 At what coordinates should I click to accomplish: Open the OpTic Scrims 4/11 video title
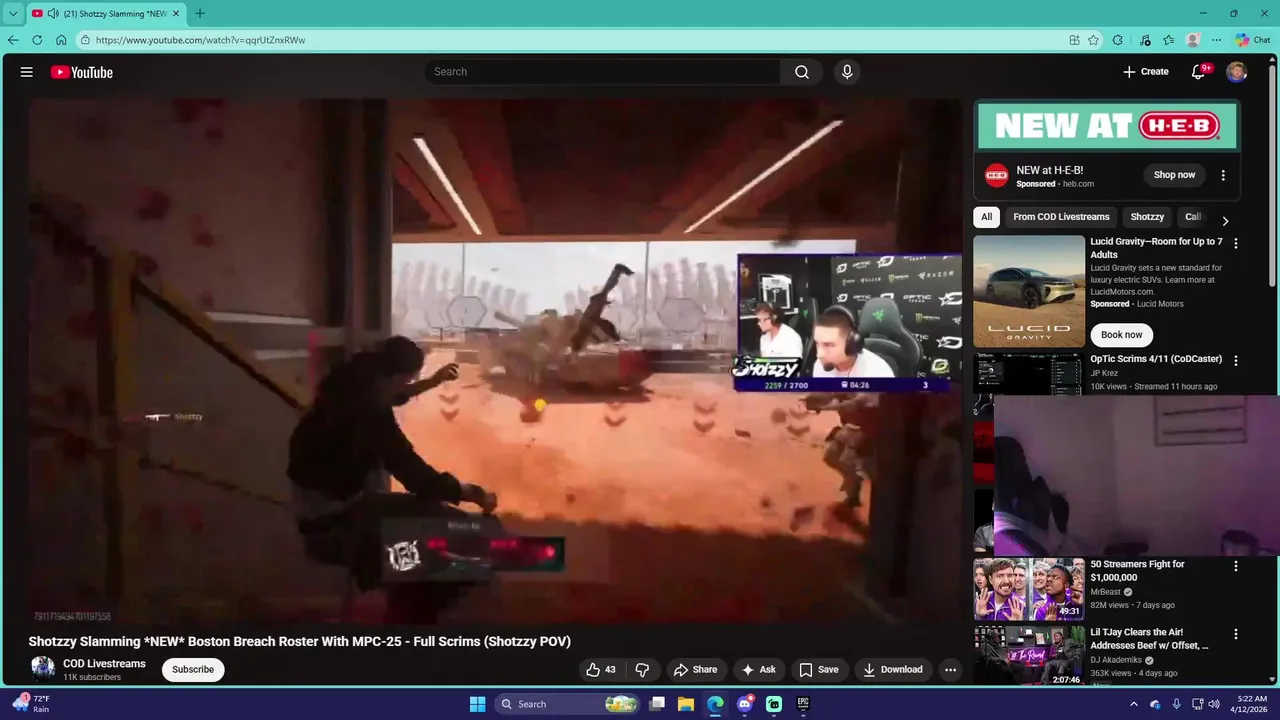[1156, 359]
